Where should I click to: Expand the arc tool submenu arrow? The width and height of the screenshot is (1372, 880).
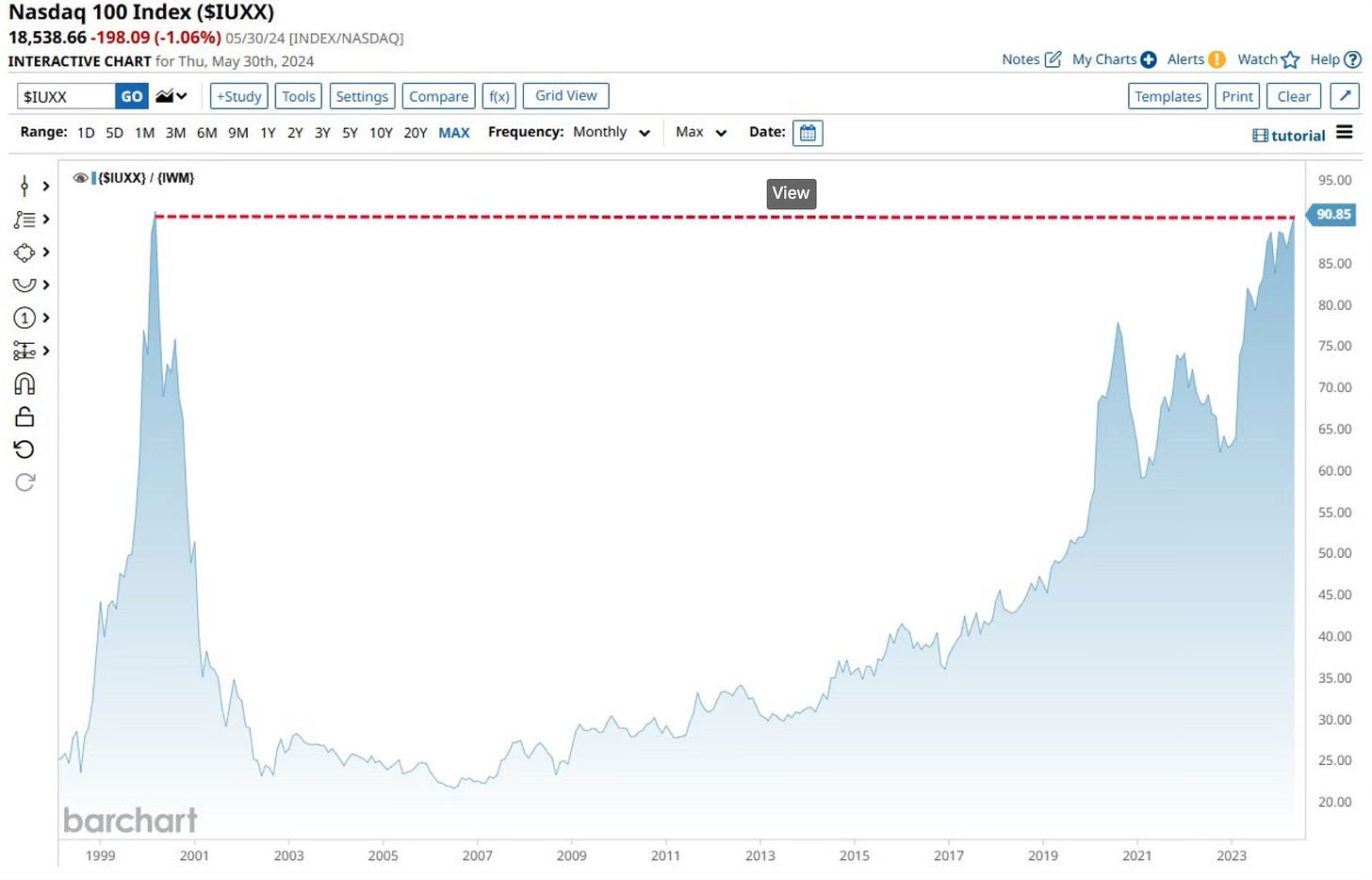pyautogui.click(x=45, y=285)
